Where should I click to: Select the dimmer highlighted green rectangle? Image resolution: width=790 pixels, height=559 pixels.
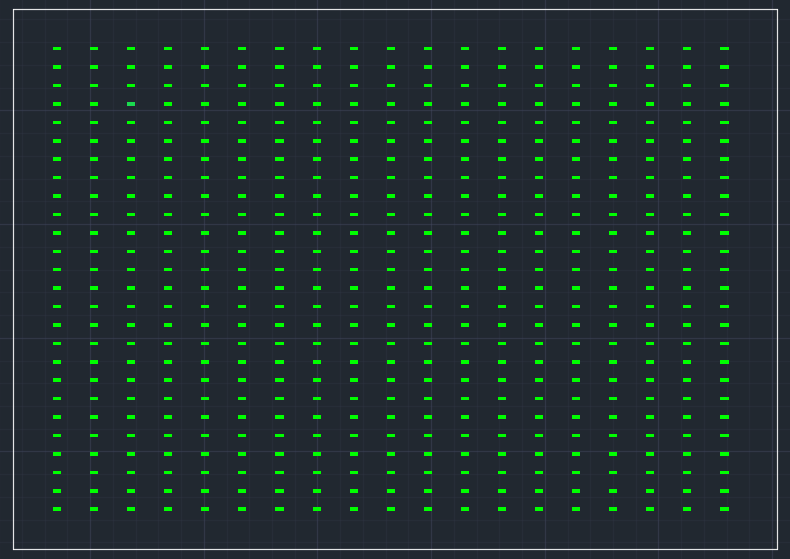(x=131, y=104)
